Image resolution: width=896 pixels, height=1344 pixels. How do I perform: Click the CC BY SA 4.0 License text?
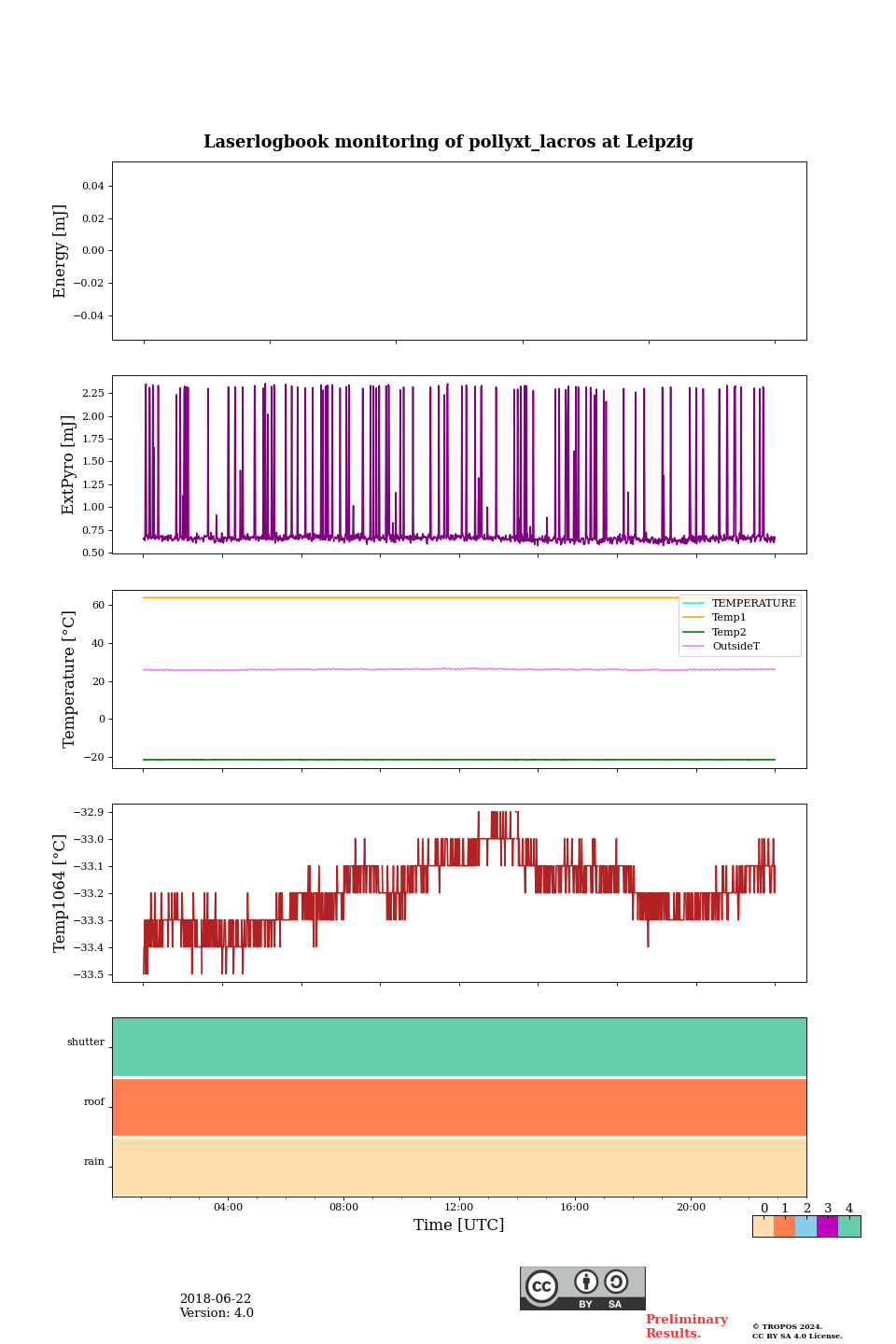797,1336
